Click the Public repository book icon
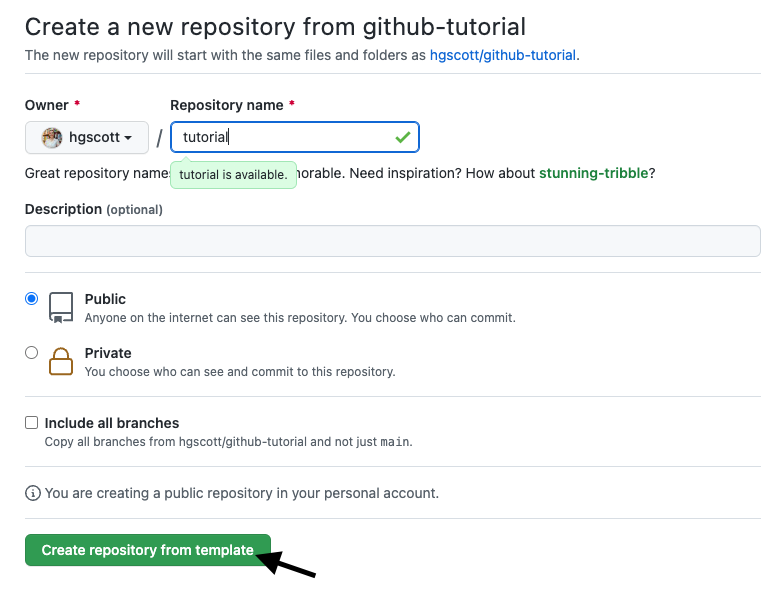This screenshot has height=591, width=783. click(61, 307)
